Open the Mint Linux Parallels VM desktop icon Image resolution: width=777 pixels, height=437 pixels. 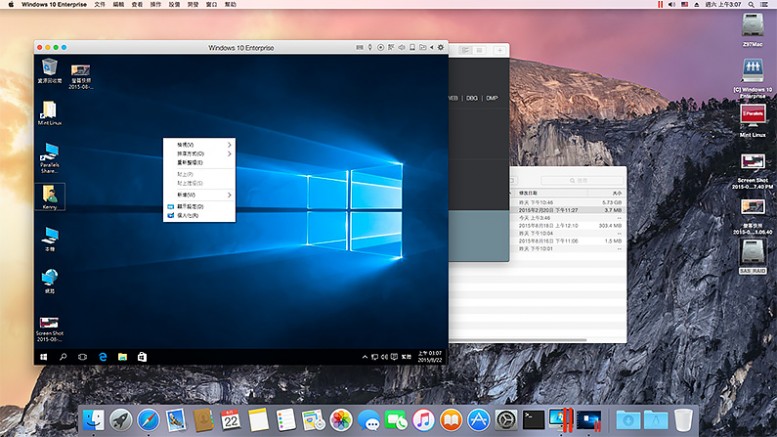pos(752,121)
